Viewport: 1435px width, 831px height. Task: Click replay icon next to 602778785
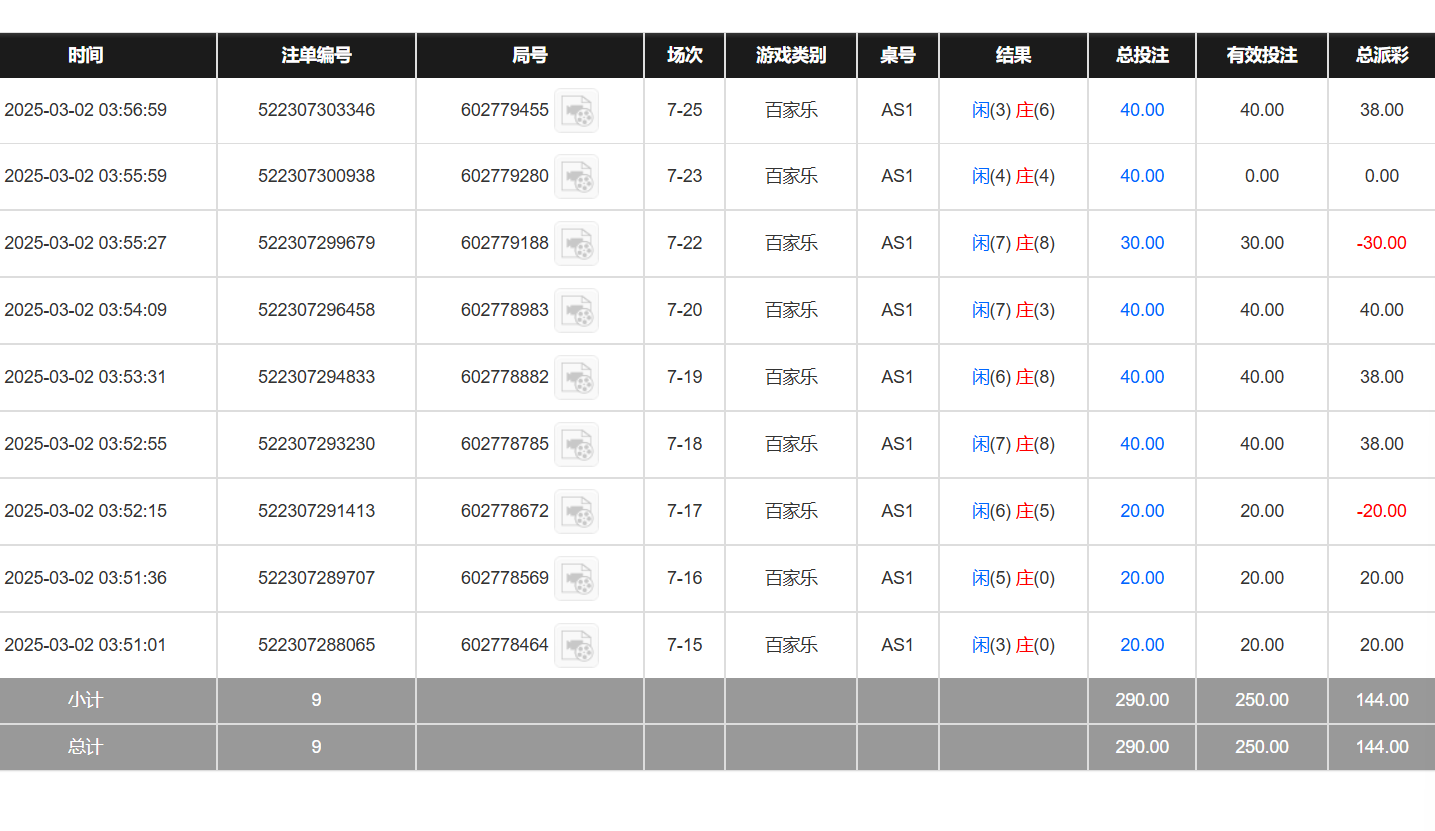click(576, 445)
